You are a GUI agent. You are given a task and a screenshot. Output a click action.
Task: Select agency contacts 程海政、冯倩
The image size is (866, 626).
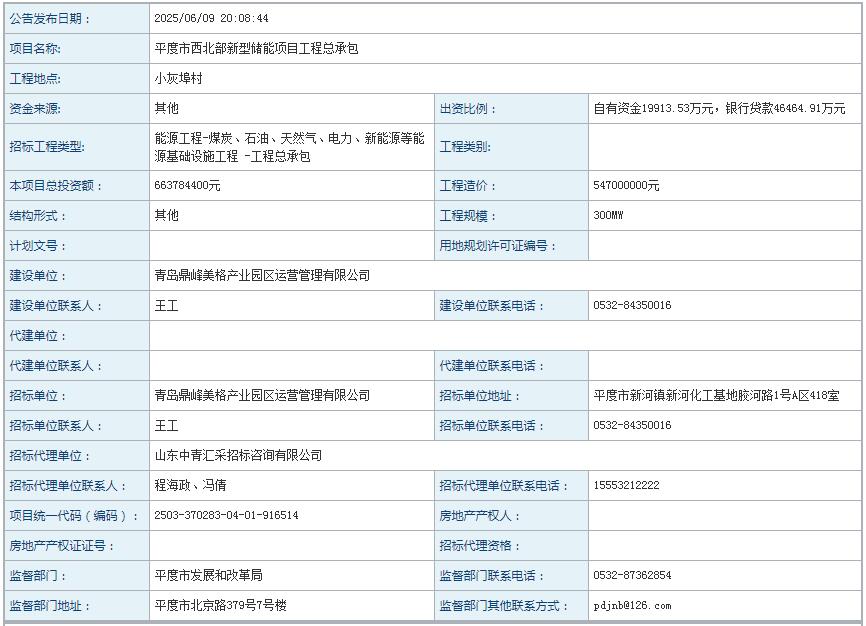(190, 486)
